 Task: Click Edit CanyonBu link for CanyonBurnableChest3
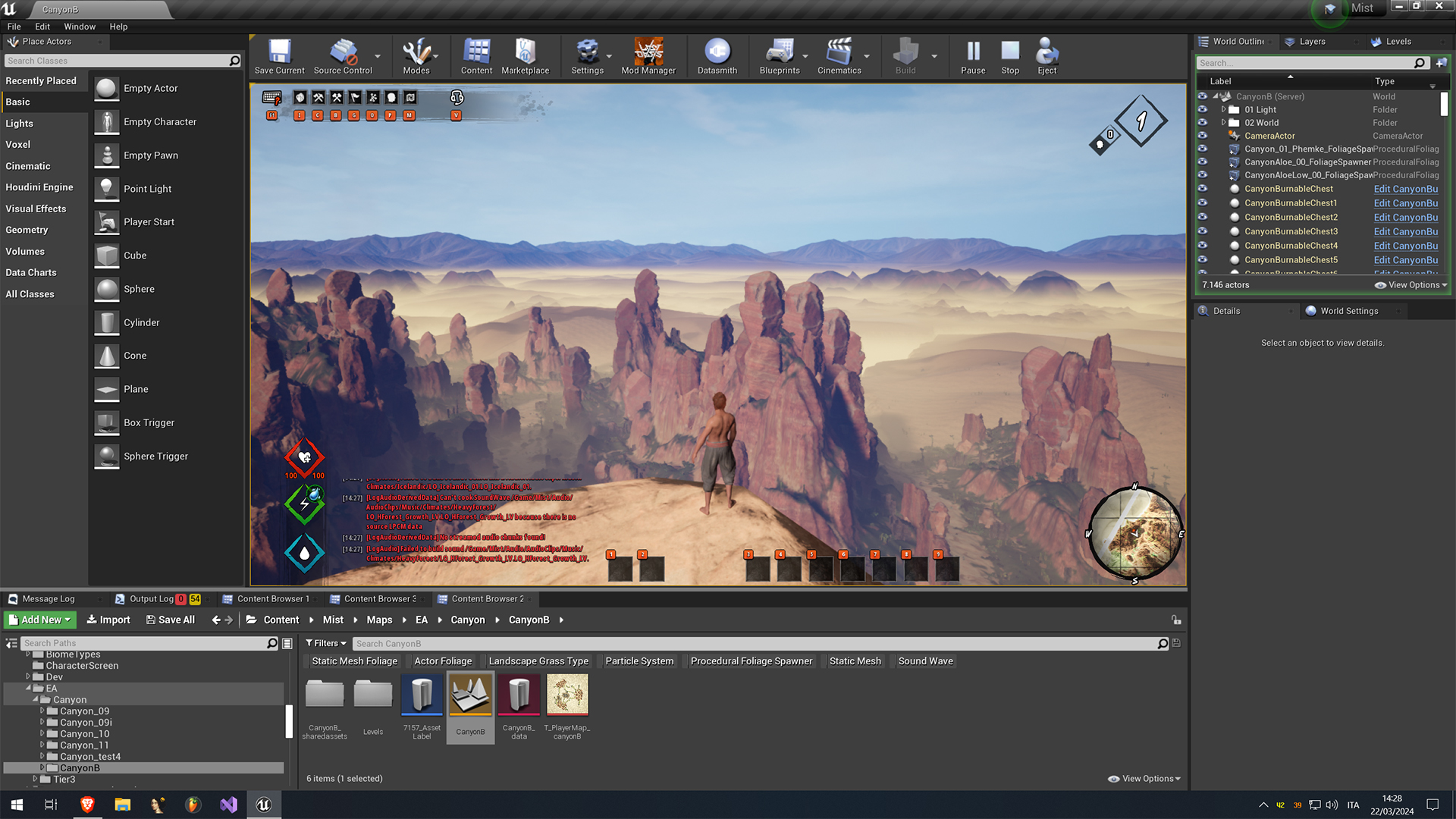click(1405, 231)
